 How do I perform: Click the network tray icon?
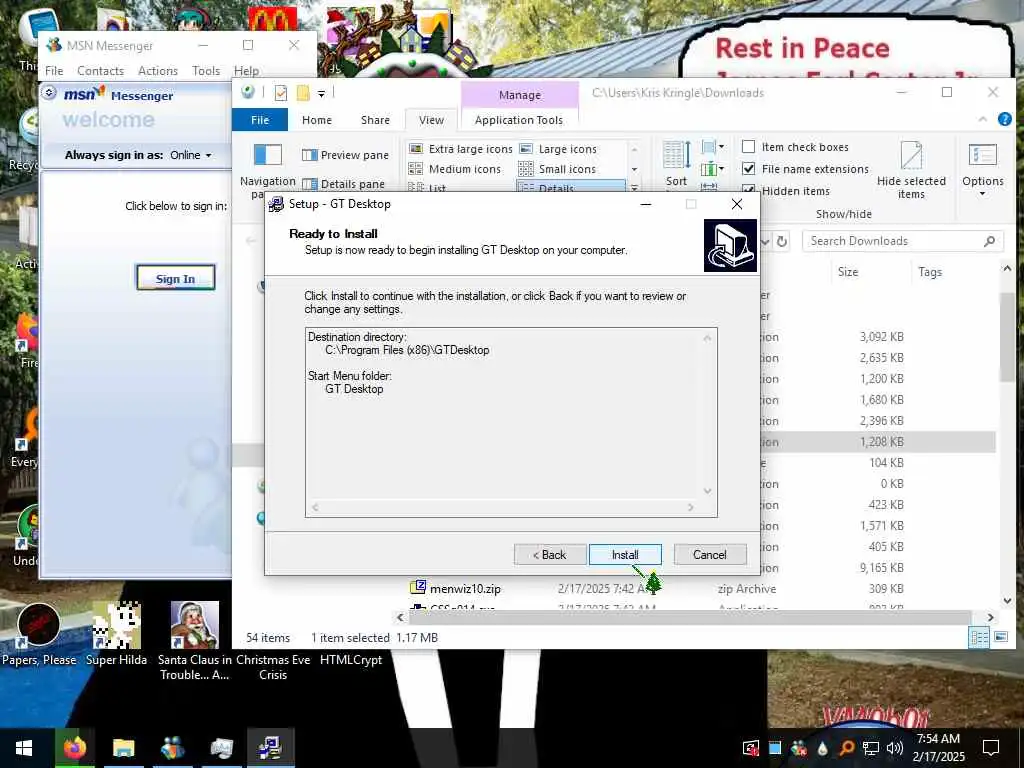coord(870,748)
